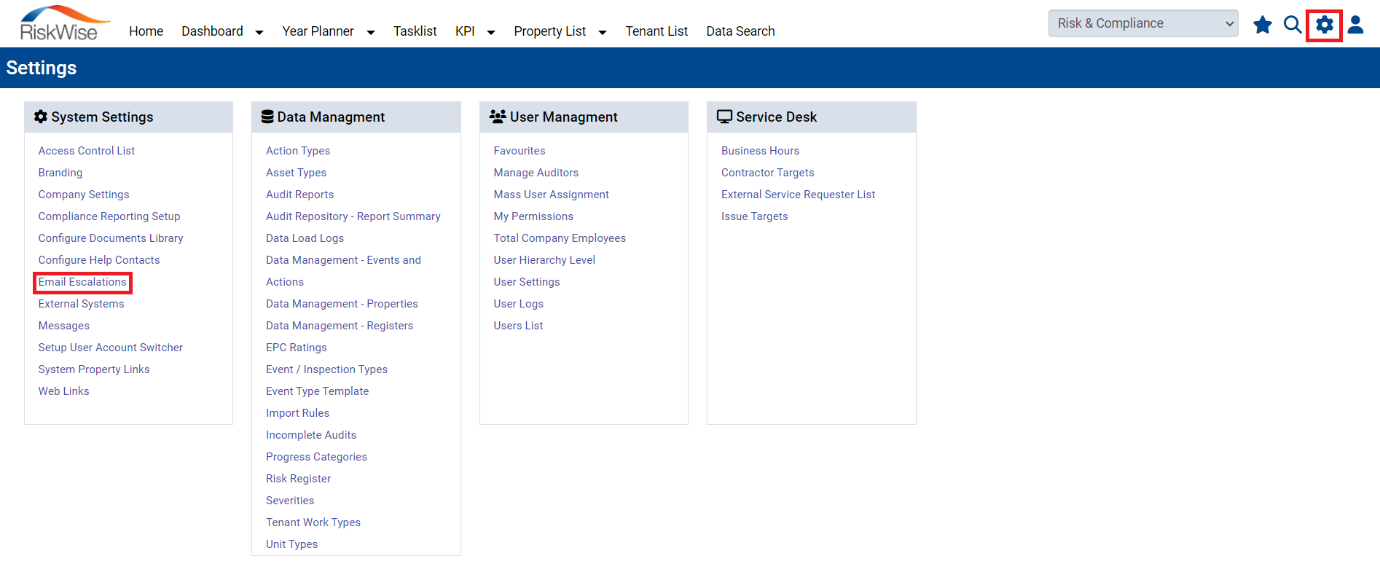Open Compliance Reporting Setup
The image size is (1380, 572).
pyautogui.click(x=109, y=217)
